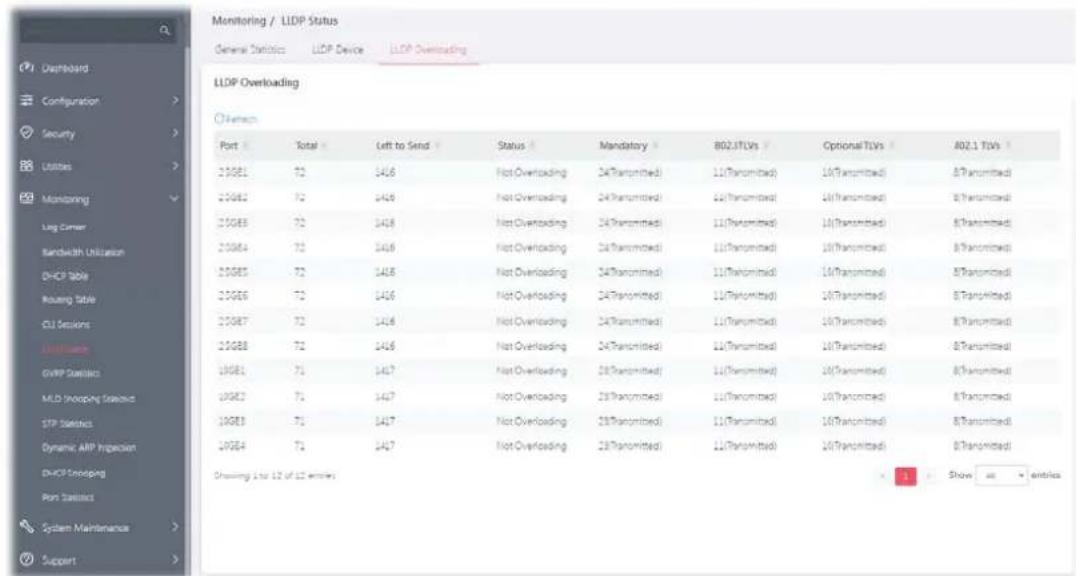Click the refresh circle icon above the table
Viewport: 1076px width, 576px height.
pos(219,119)
